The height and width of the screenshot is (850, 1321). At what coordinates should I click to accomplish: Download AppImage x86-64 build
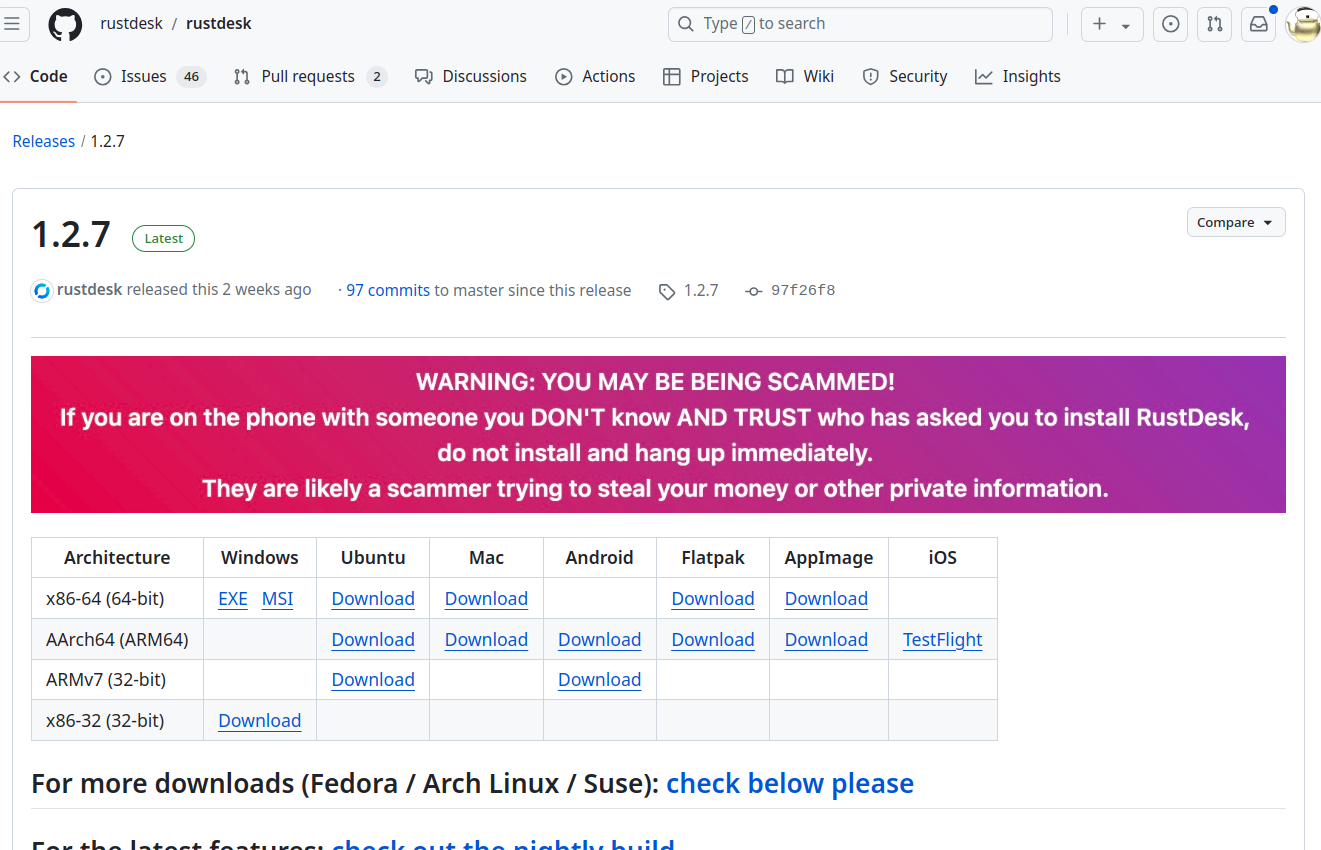[826, 599]
